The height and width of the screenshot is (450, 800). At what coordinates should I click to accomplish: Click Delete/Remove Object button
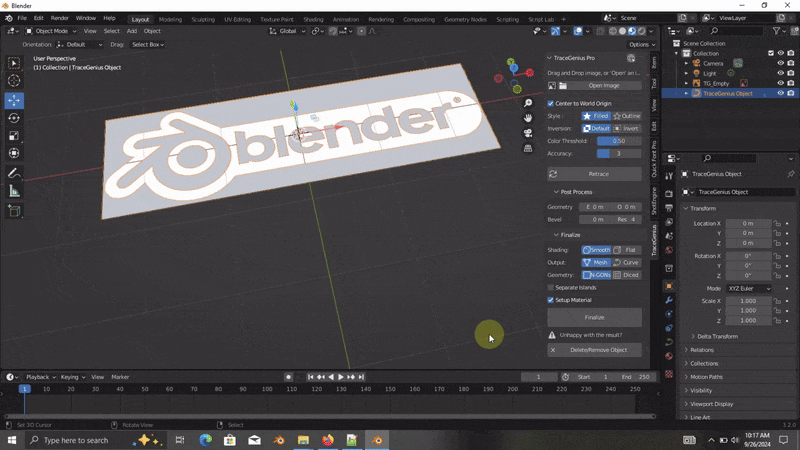pos(594,350)
